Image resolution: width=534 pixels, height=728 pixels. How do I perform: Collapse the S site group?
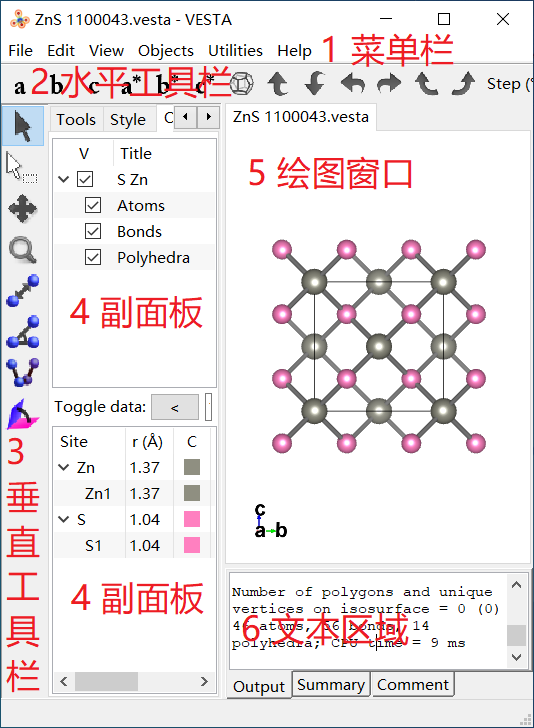64,519
